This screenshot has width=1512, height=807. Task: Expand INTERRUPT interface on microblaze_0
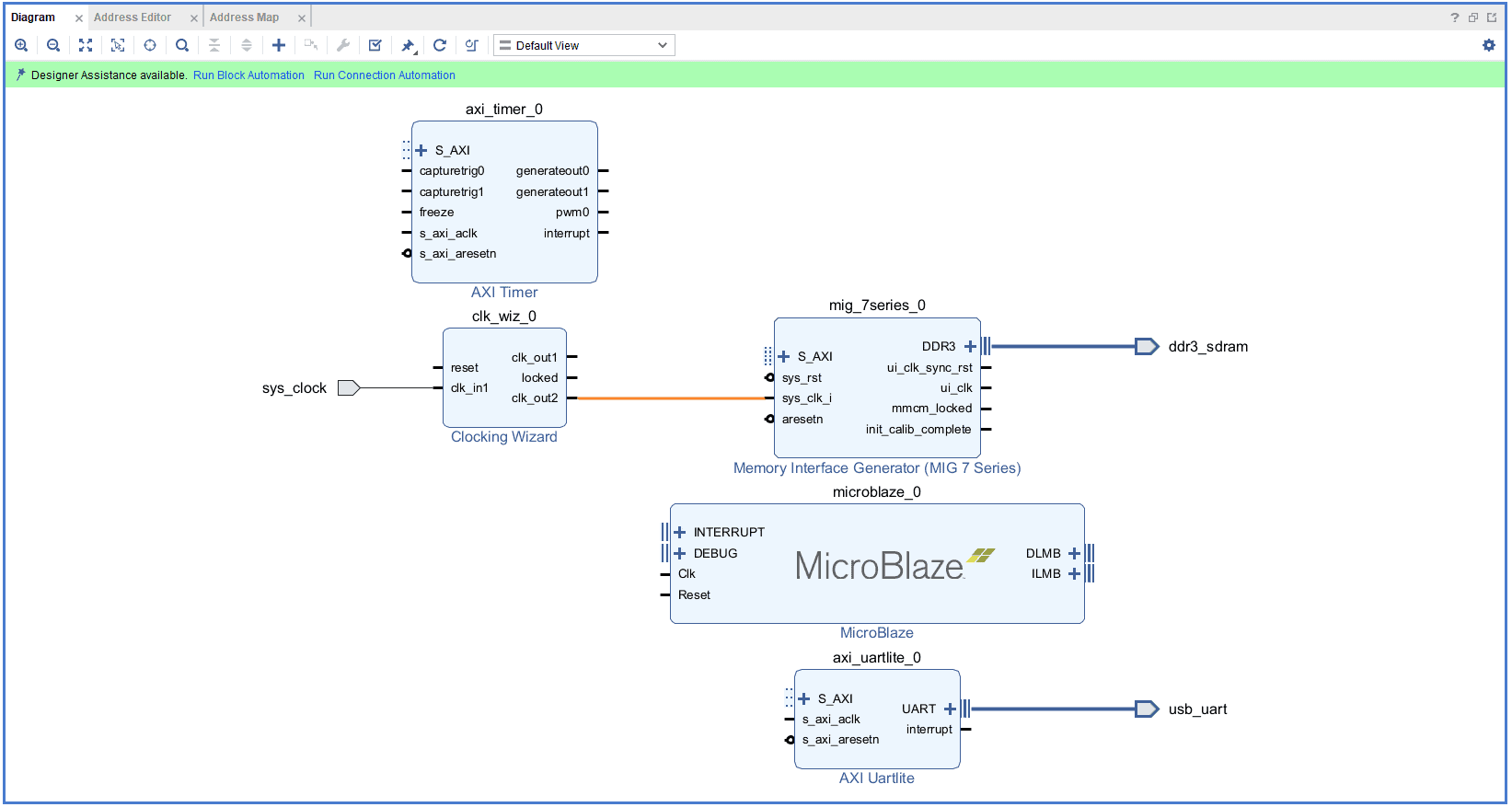tap(680, 532)
